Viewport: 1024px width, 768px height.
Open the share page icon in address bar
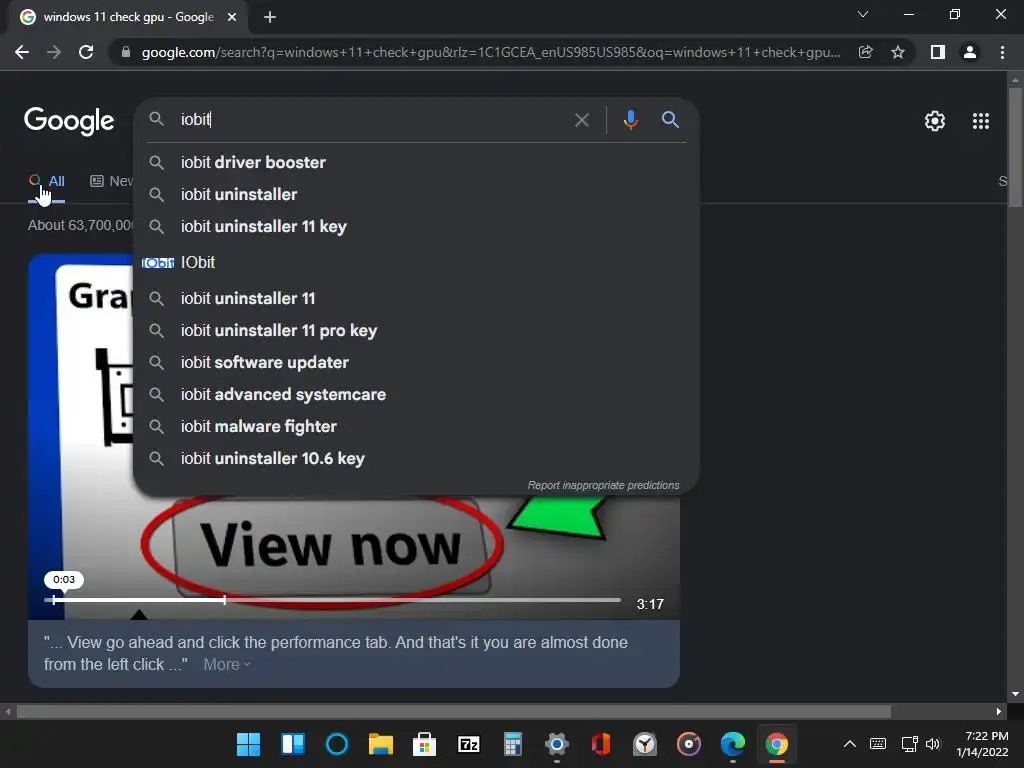coord(866,52)
